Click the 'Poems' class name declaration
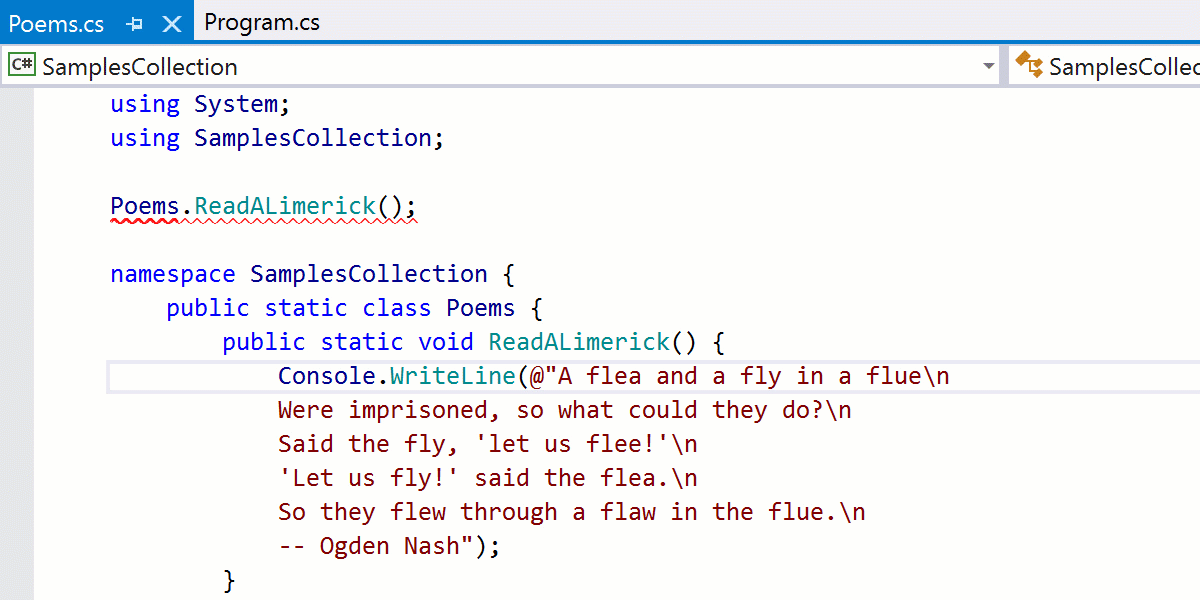 point(481,308)
